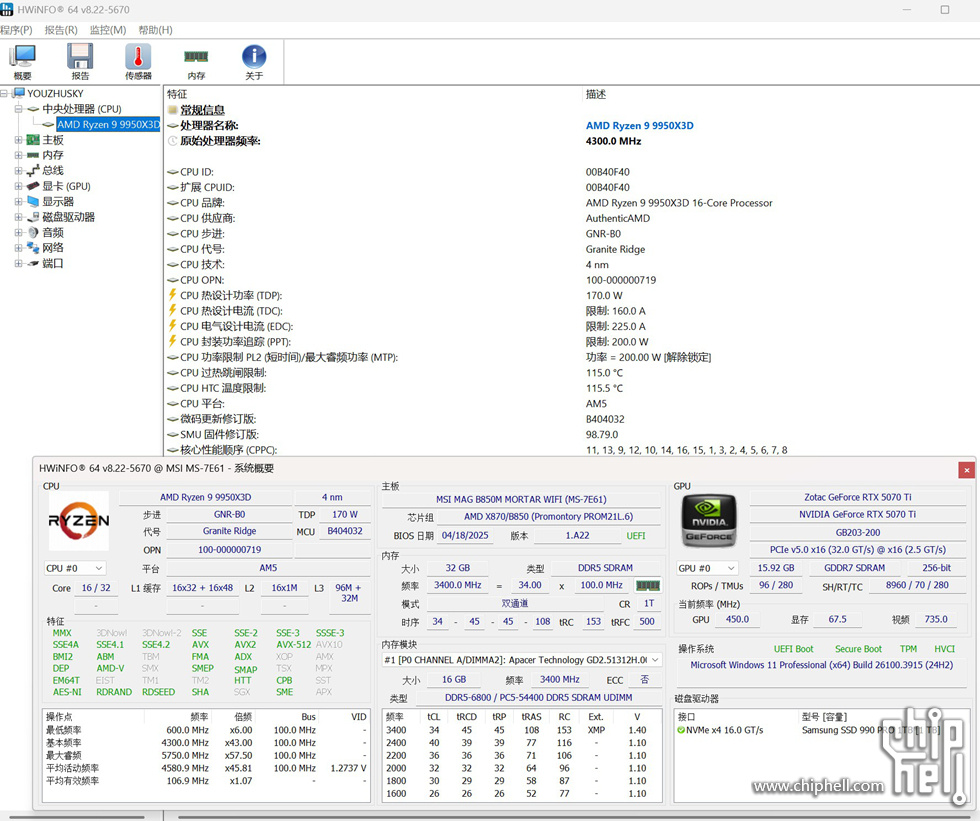The image size is (980, 821).
Task: Open the 概要 summary toolbar icon
Action: tap(22, 62)
